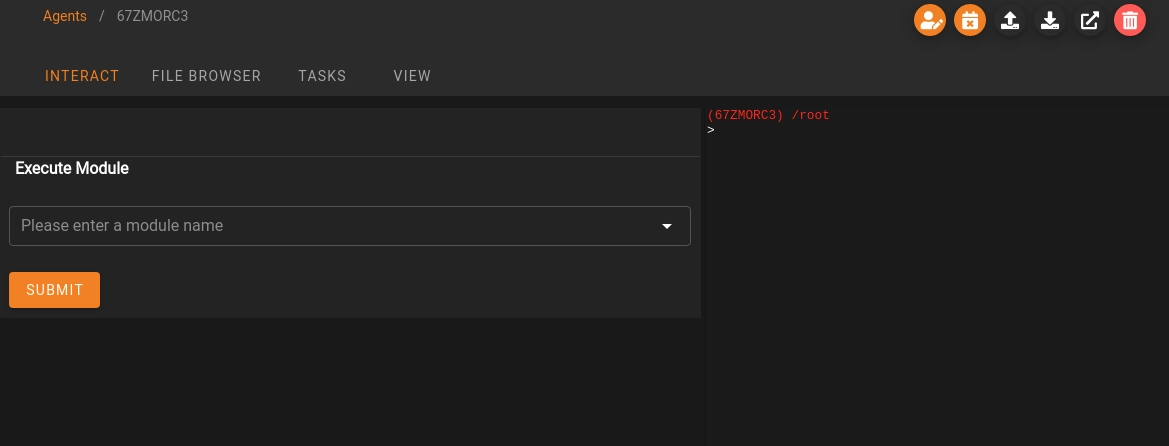Screen dimensions: 1169x446
Task: Click the upload file icon
Action: 1010,20
